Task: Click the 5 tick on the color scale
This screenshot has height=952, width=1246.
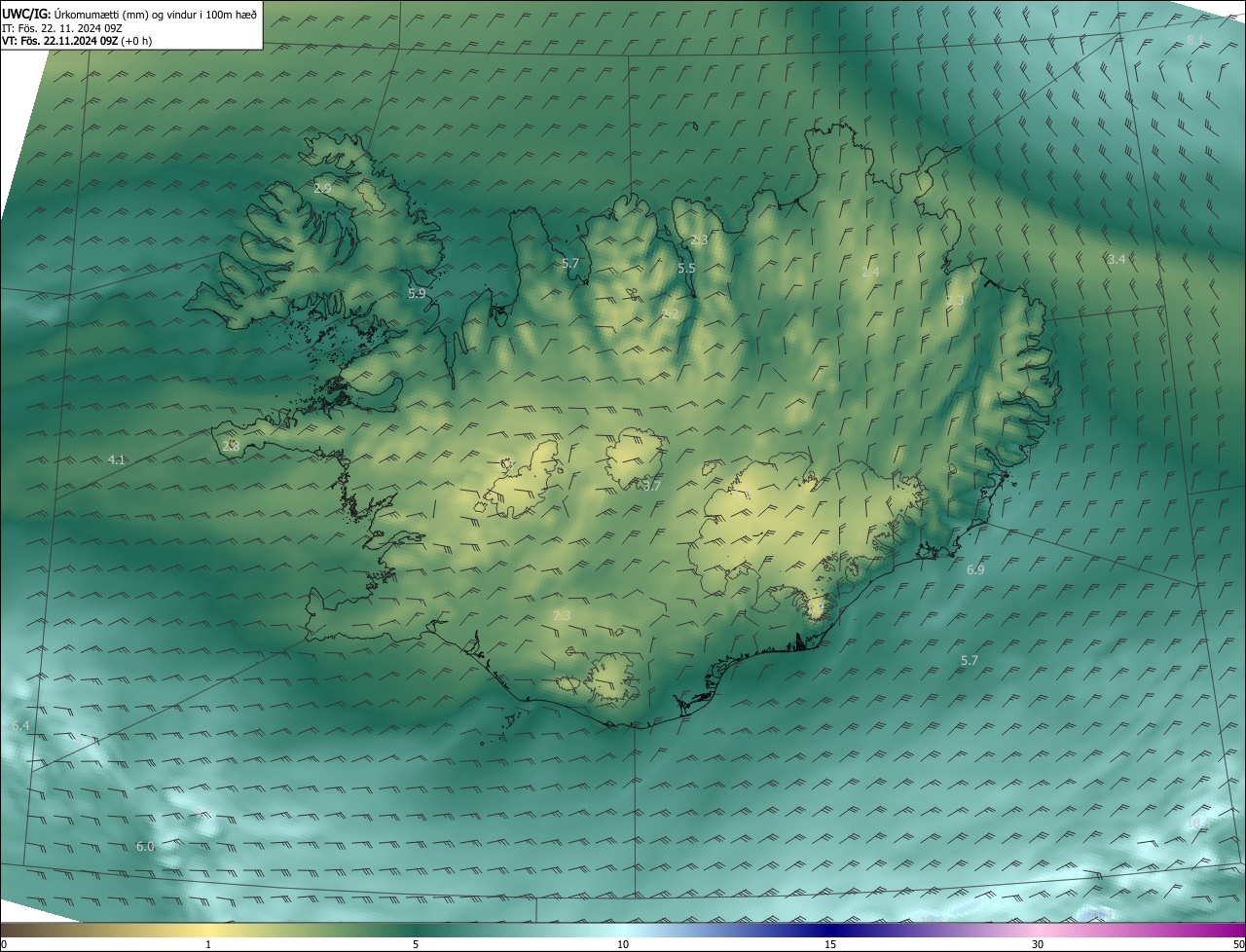Action: coord(416,944)
